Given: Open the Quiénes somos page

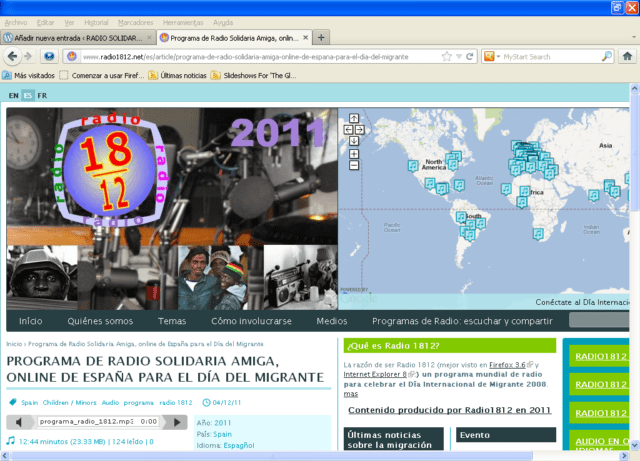Looking at the screenshot, I should click(100, 321).
